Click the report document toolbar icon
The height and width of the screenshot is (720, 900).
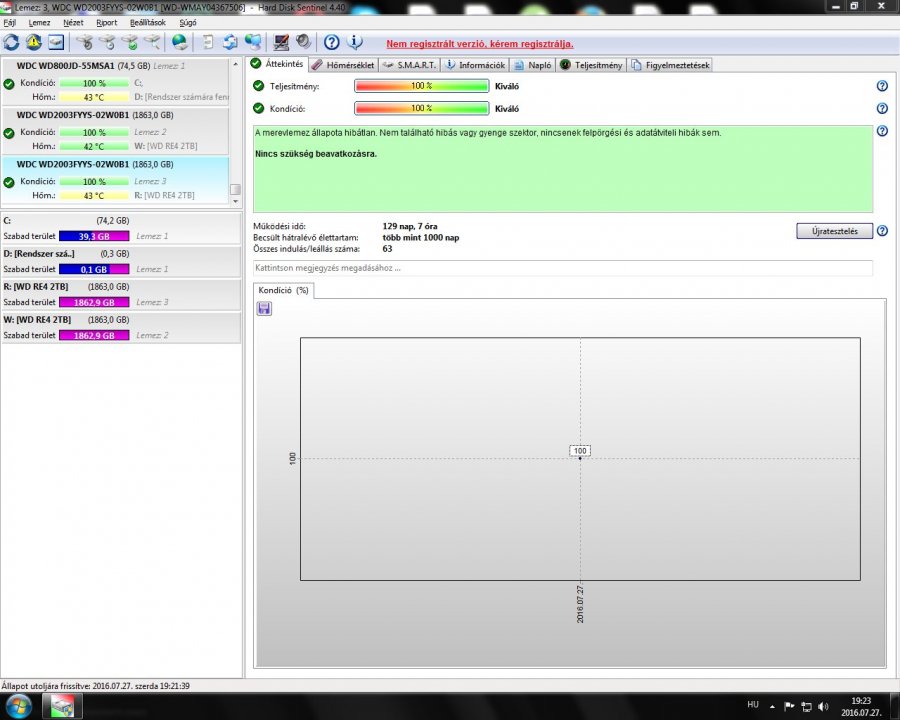point(208,42)
